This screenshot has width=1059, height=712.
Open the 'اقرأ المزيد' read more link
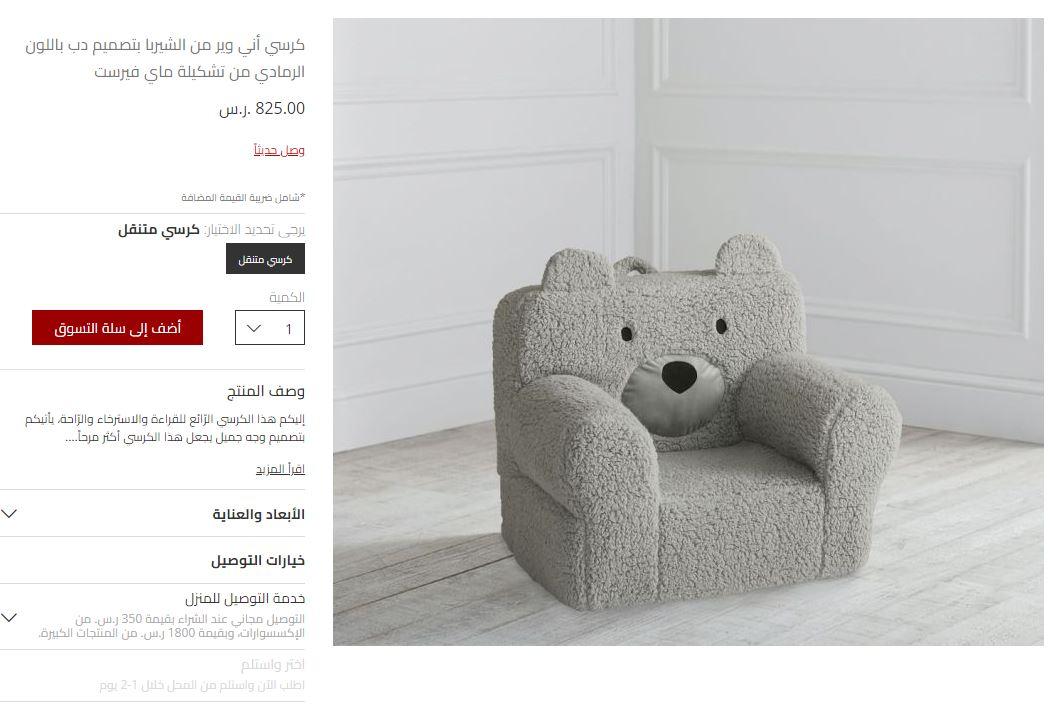(x=280, y=469)
